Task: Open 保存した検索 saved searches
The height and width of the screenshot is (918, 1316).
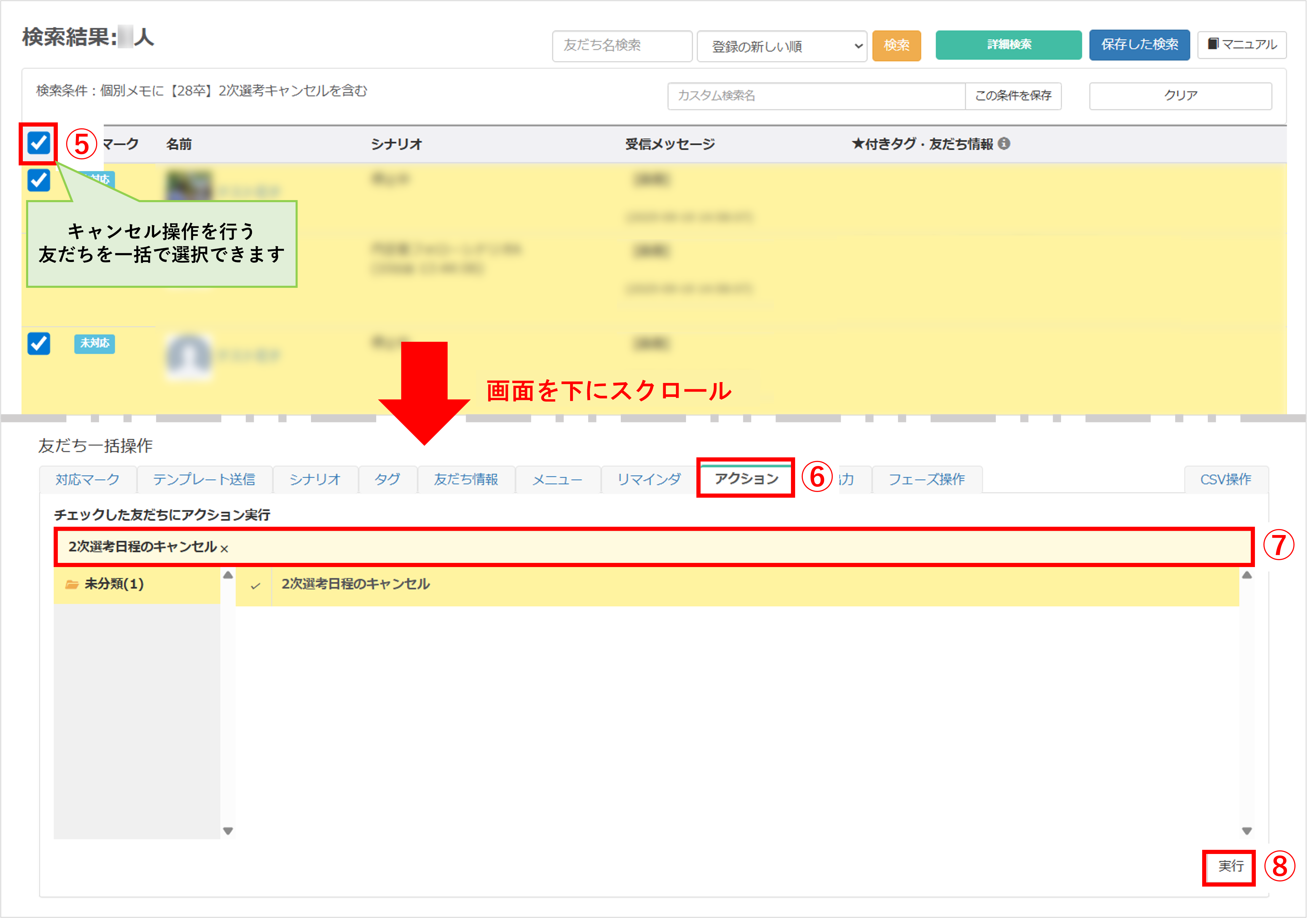Action: [x=1139, y=45]
